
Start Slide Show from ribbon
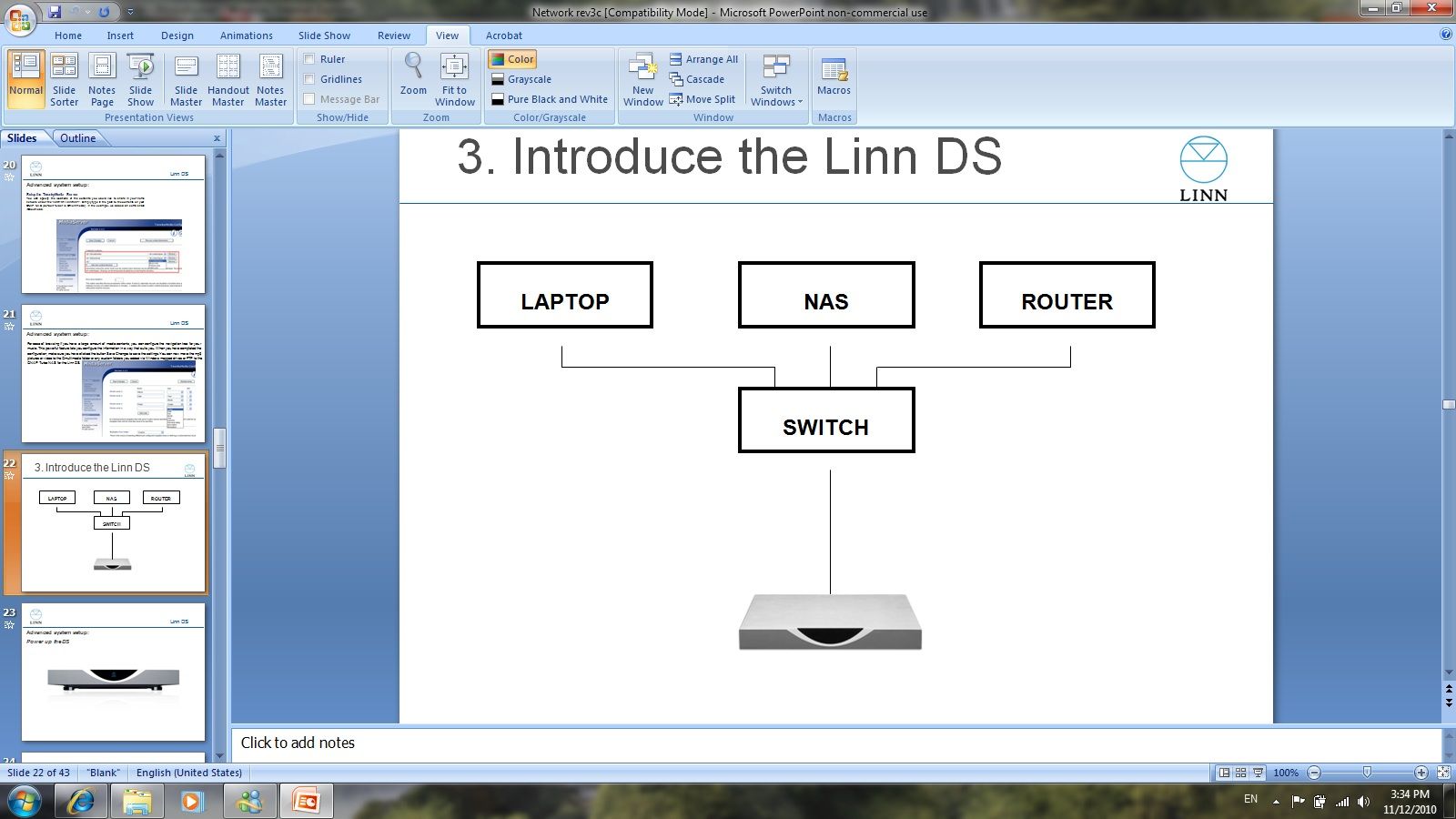[x=140, y=79]
